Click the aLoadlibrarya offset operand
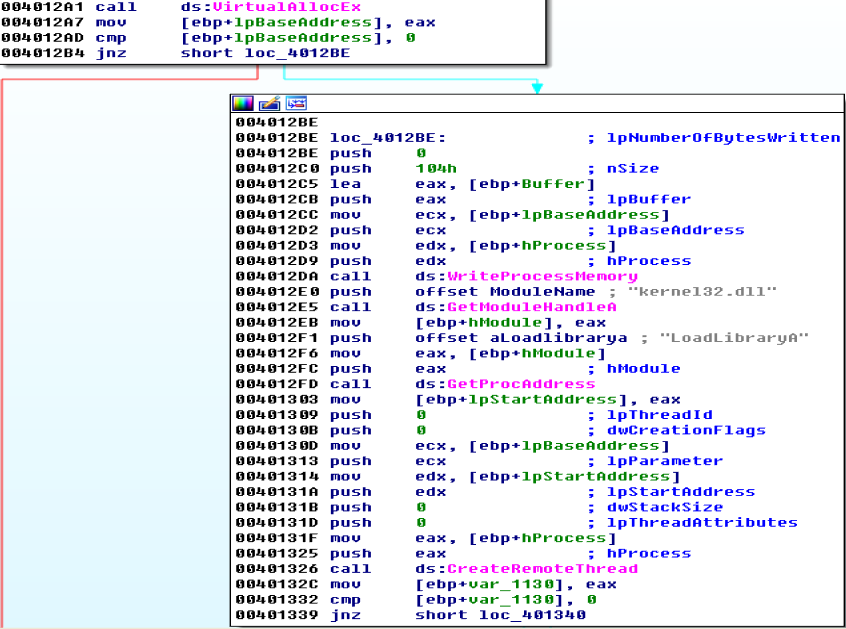 tap(558, 338)
